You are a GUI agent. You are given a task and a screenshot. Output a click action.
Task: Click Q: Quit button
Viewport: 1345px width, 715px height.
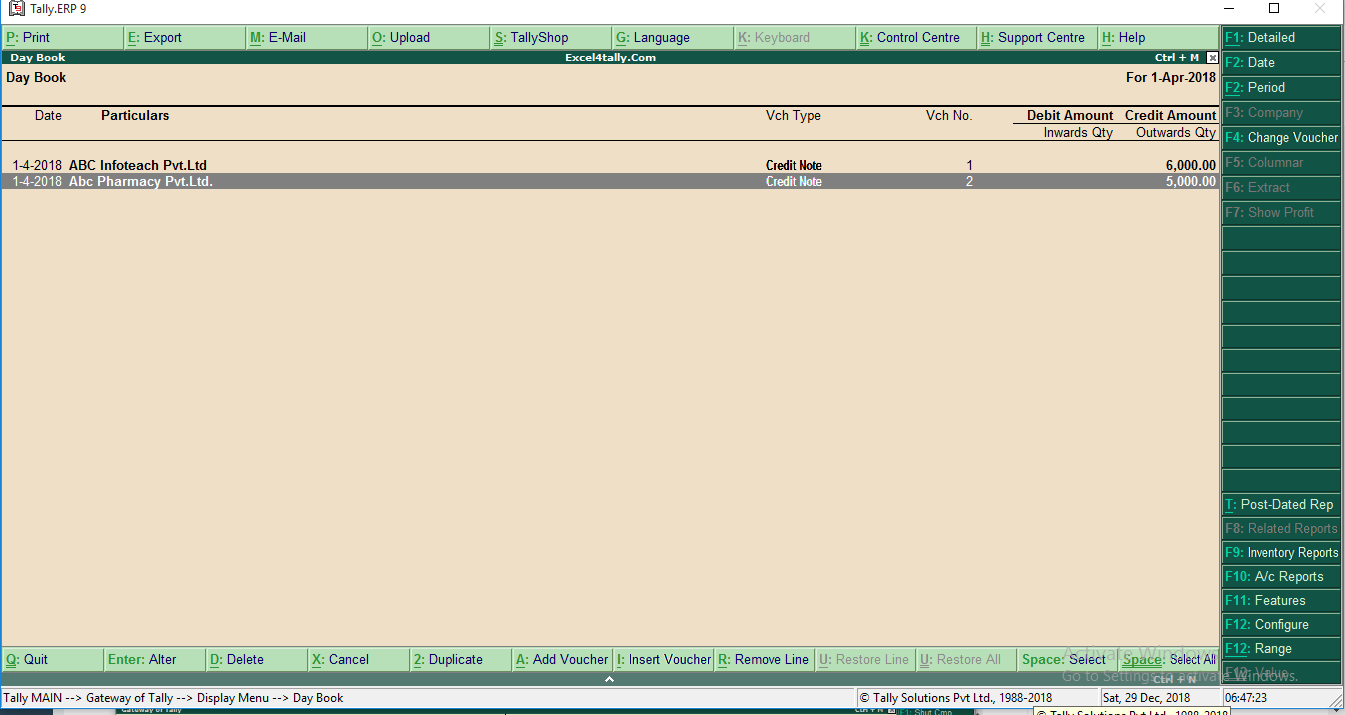click(53, 660)
